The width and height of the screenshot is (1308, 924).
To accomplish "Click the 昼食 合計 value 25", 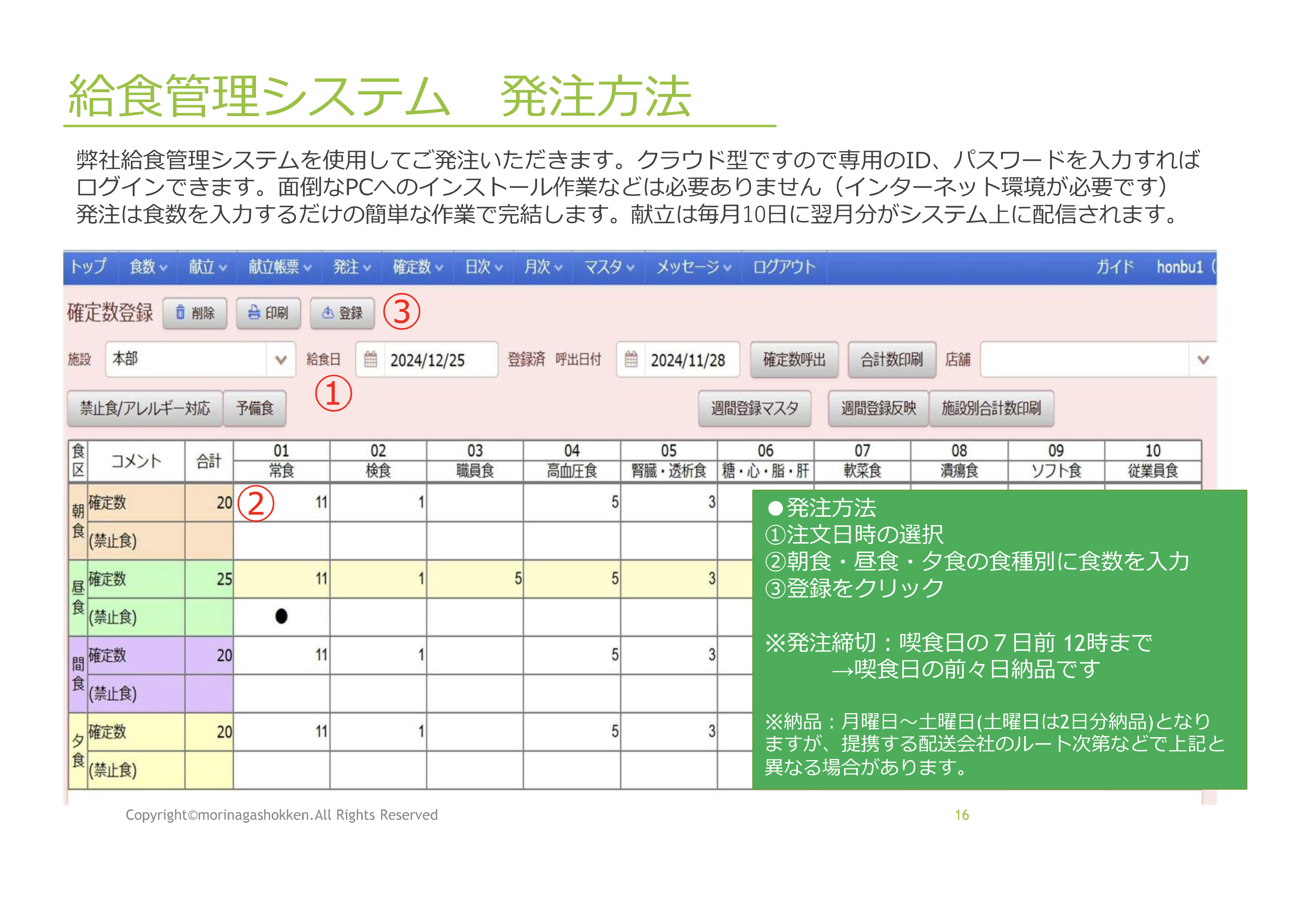I will pos(209,579).
